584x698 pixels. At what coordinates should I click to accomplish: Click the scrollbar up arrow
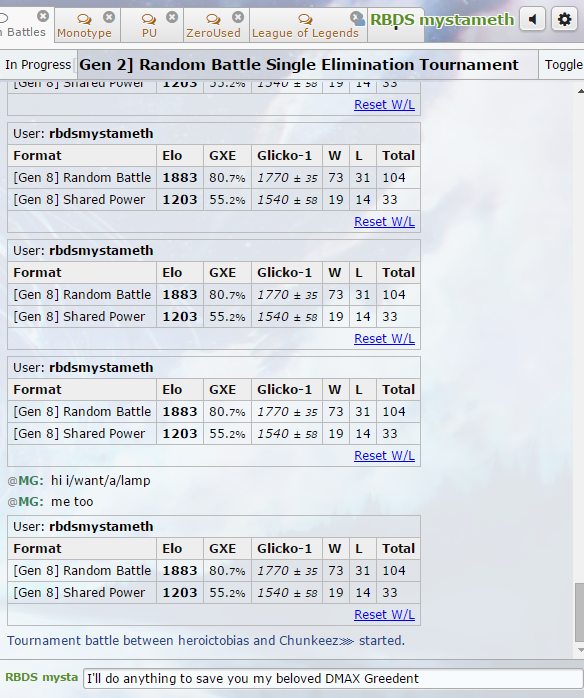tap(580, 91)
